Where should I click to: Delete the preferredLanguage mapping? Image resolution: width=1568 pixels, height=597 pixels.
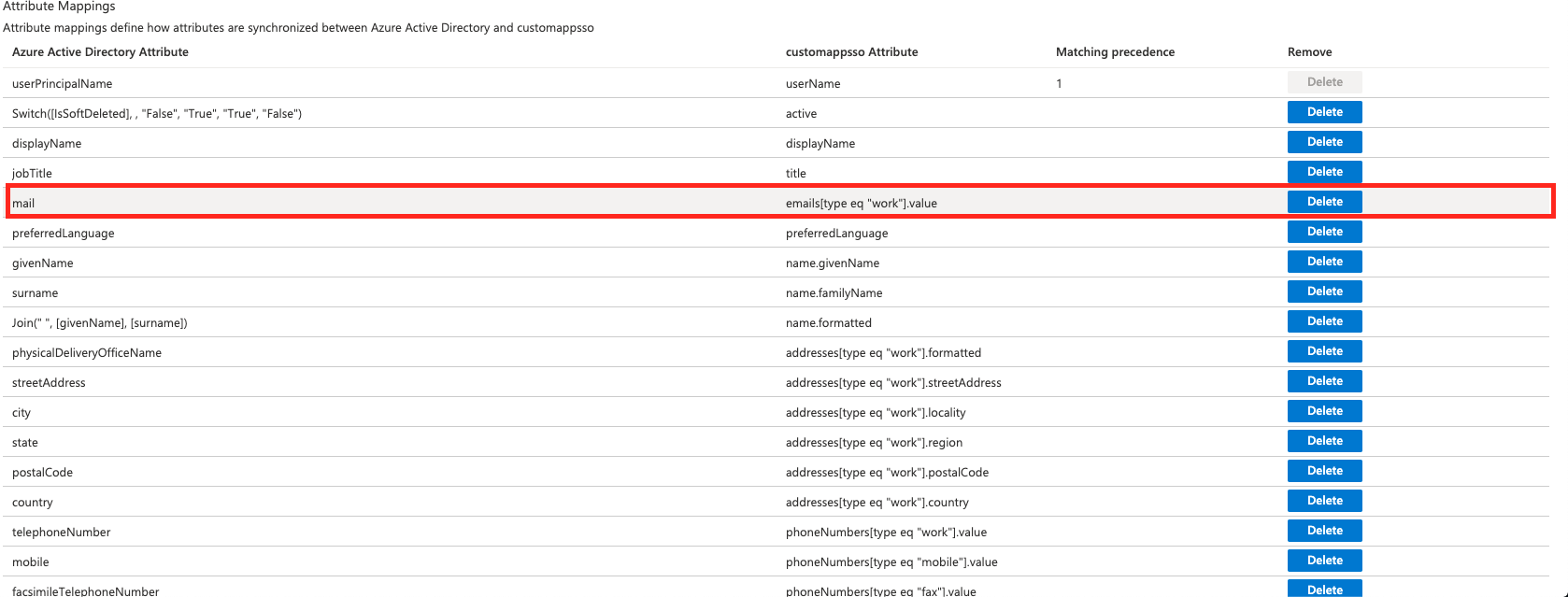[1324, 232]
